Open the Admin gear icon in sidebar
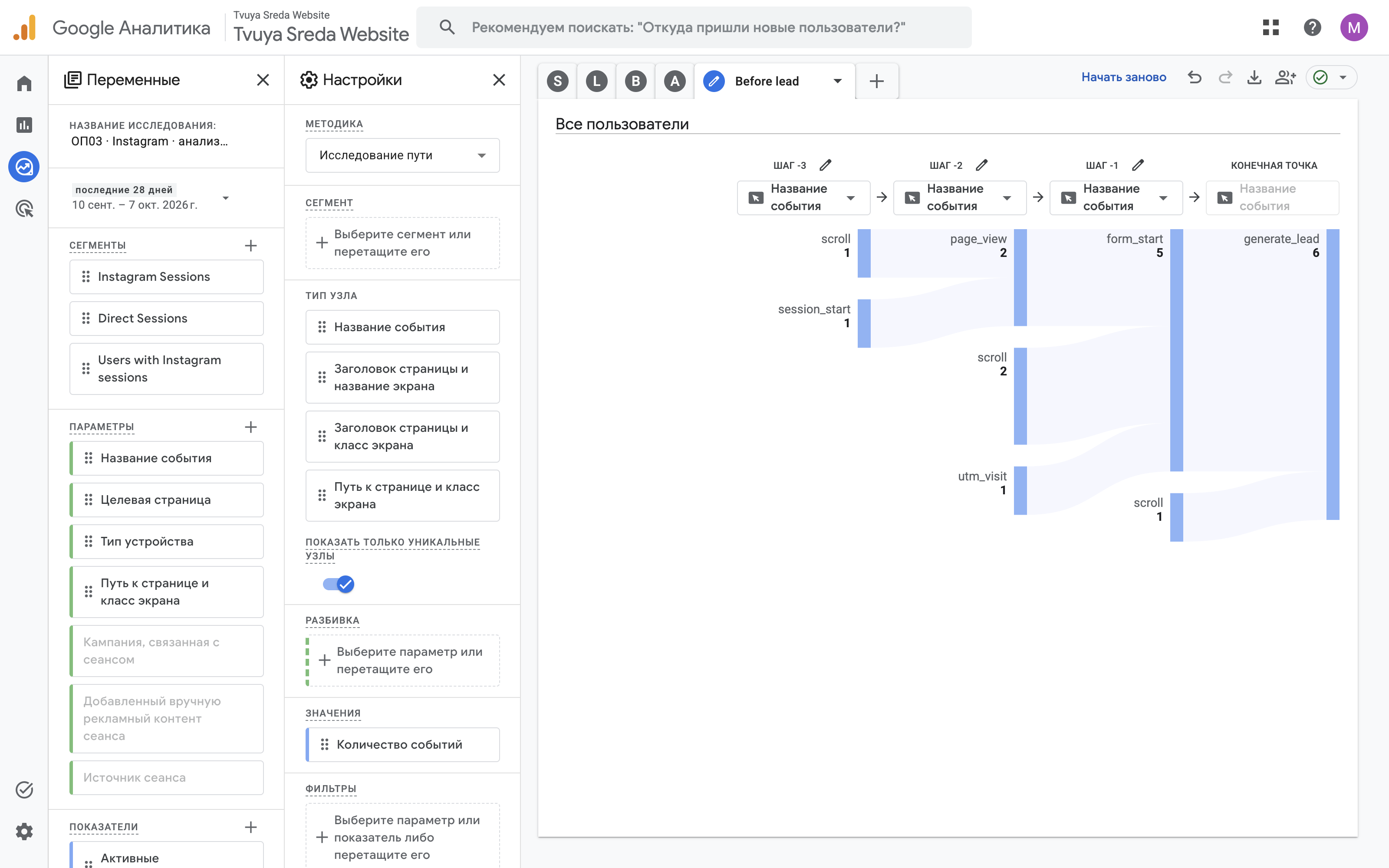 click(x=24, y=831)
